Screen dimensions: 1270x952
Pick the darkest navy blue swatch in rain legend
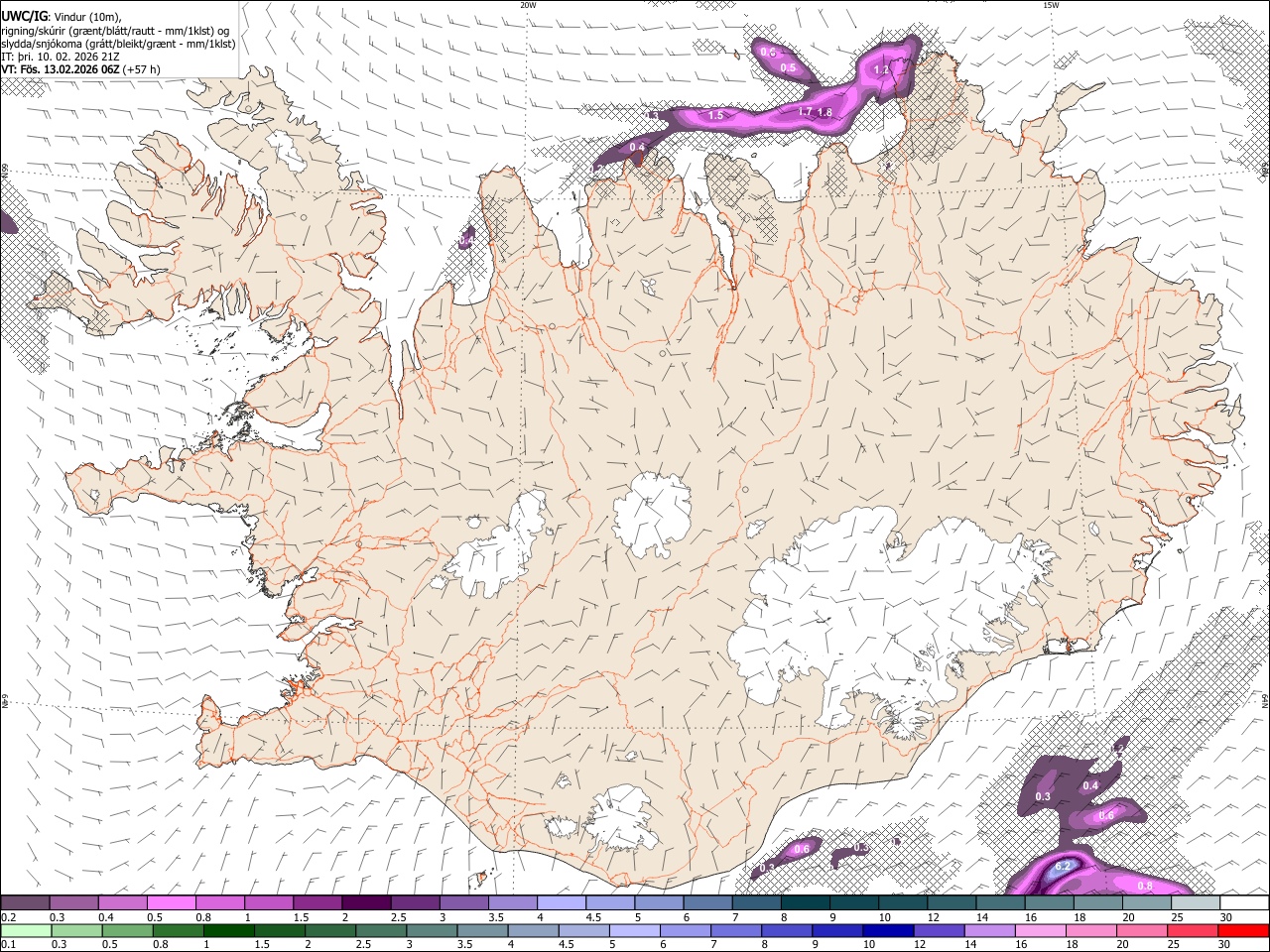(887, 930)
